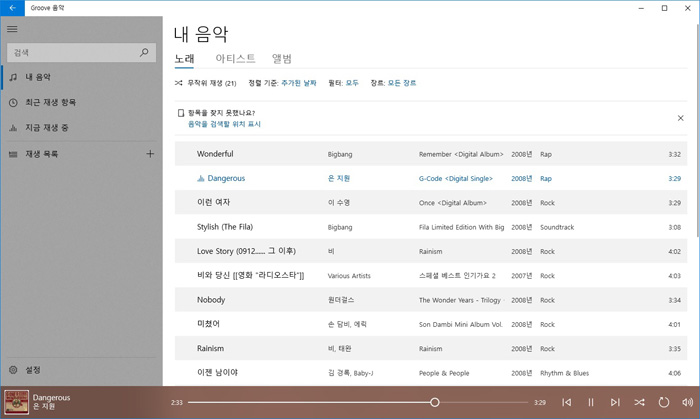Open the volume control speaker icon
The height and width of the screenshot is (419, 700).
687,402
